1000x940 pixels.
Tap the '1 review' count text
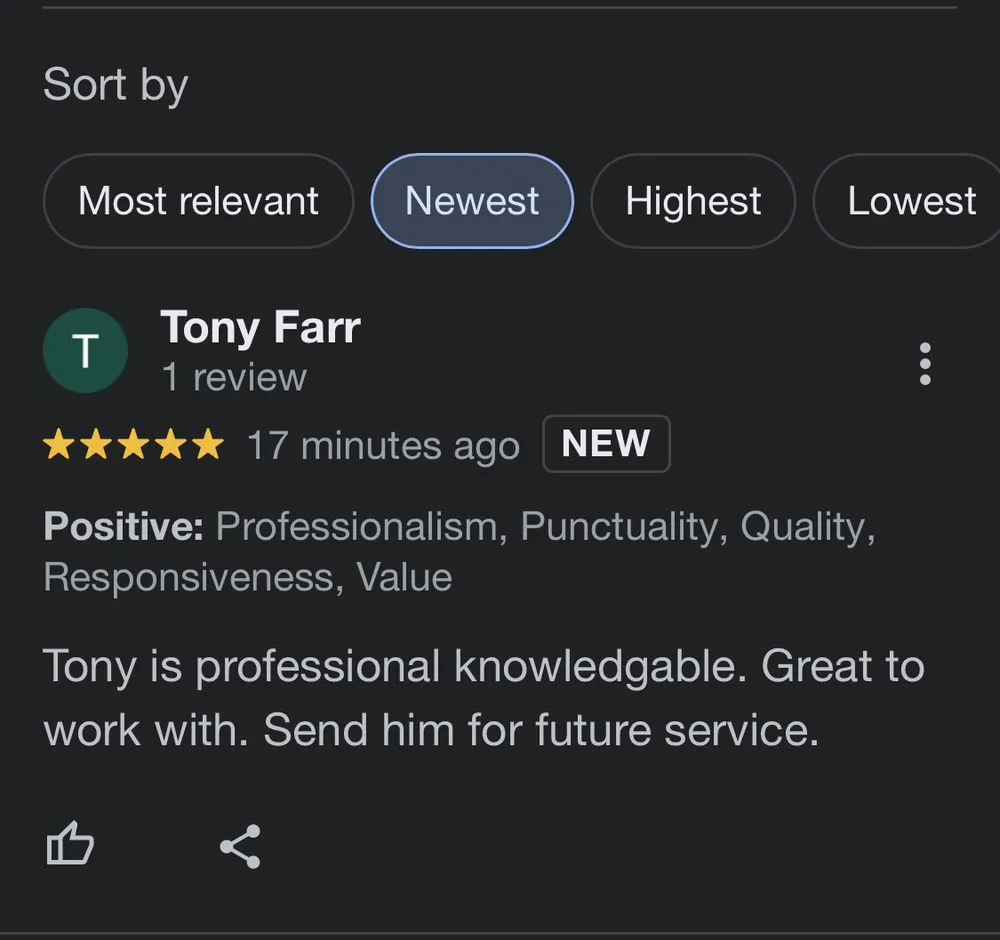pos(234,377)
